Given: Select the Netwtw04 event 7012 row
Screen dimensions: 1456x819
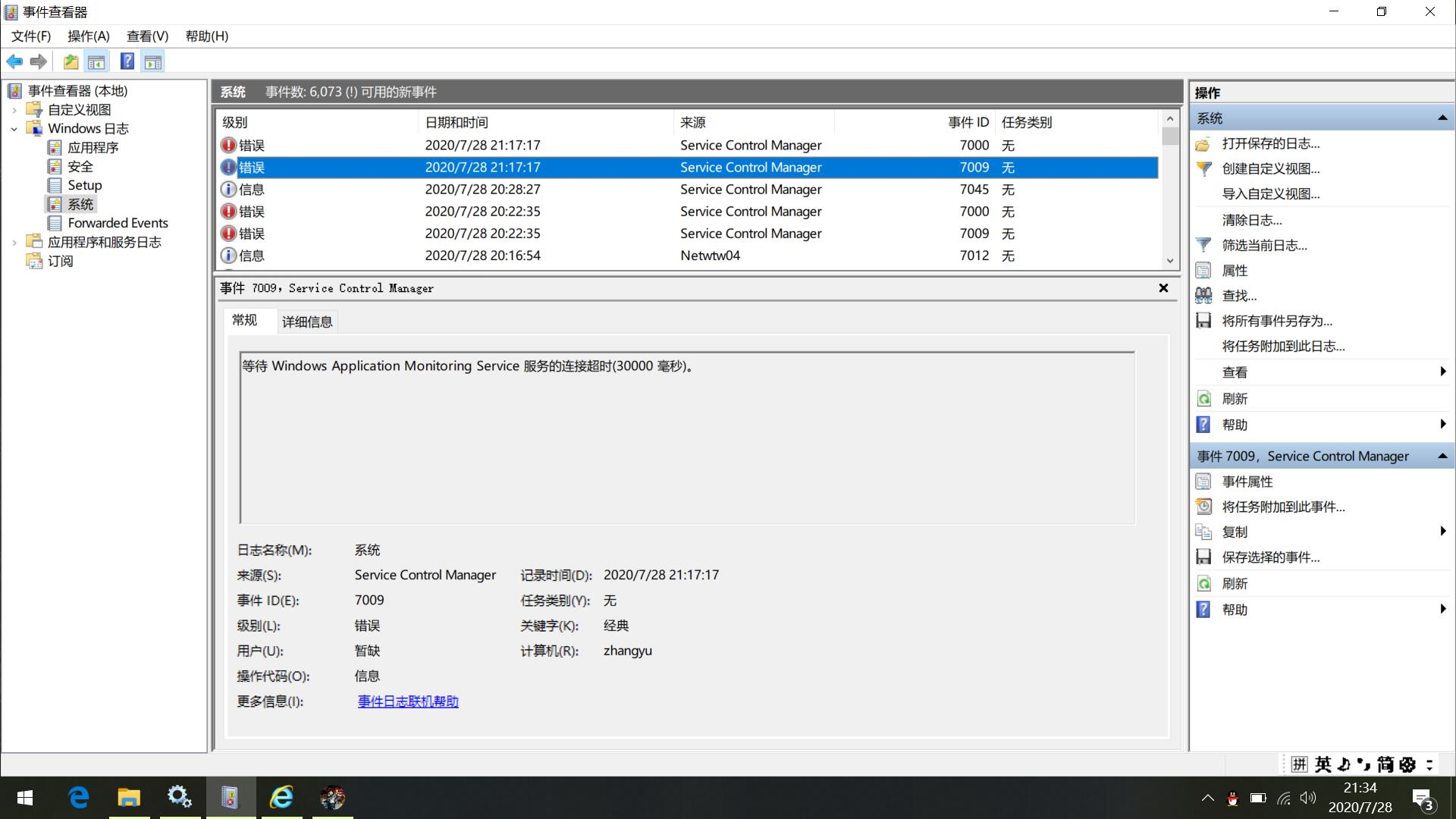Looking at the screenshot, I should [688, 256].
